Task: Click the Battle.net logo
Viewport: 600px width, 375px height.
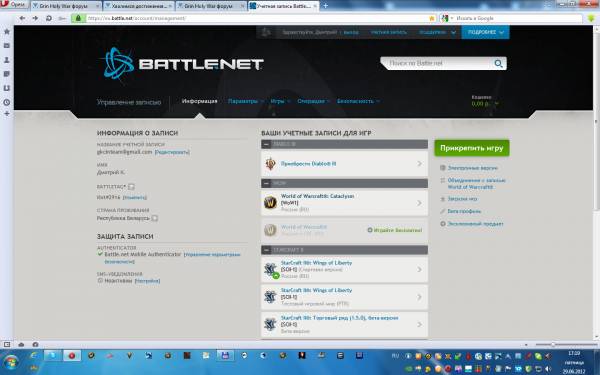Action: tap(183, 64)
